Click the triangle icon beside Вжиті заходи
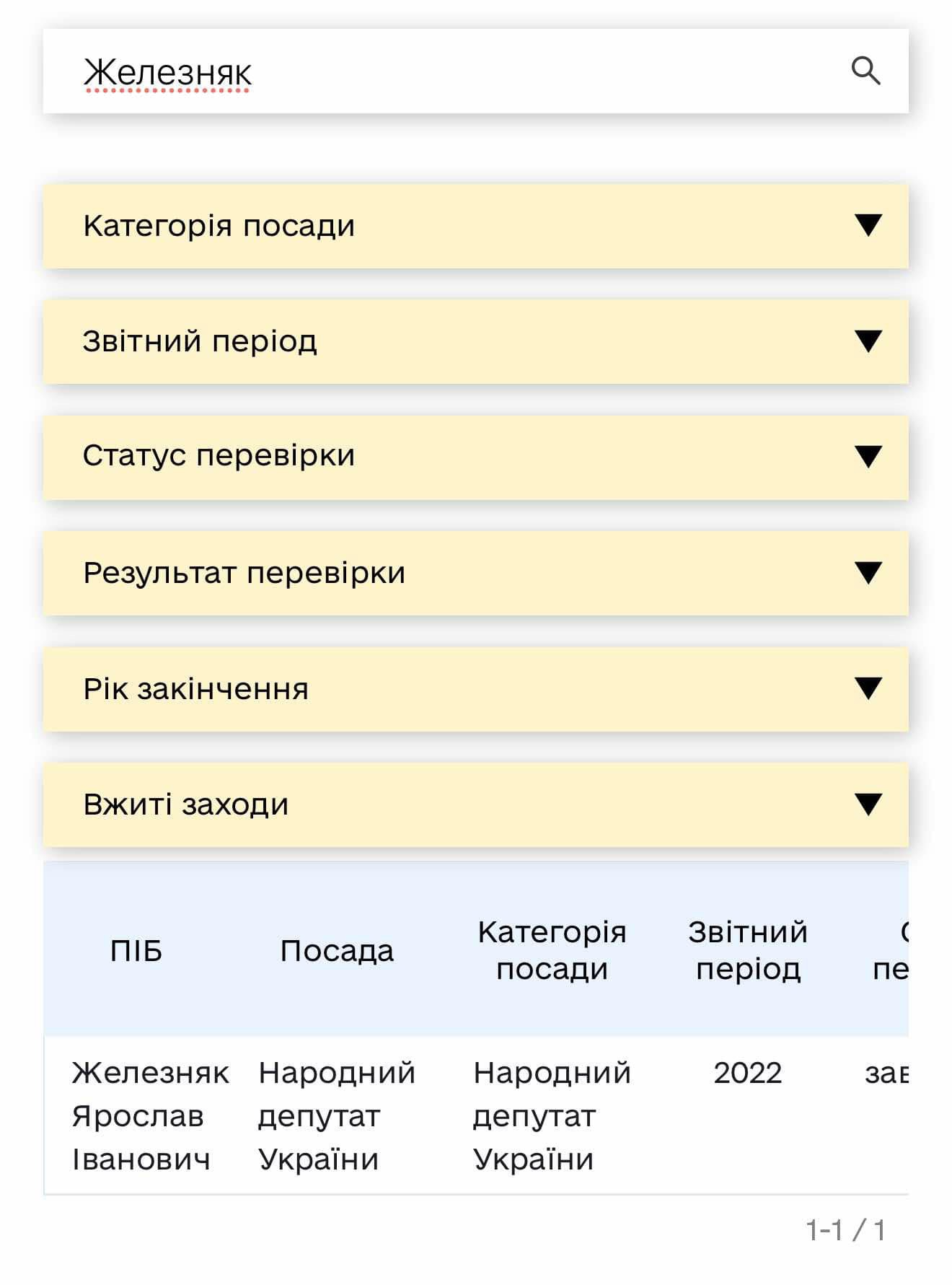Viewport: 952px width, 1285px height. pos(868,804)
